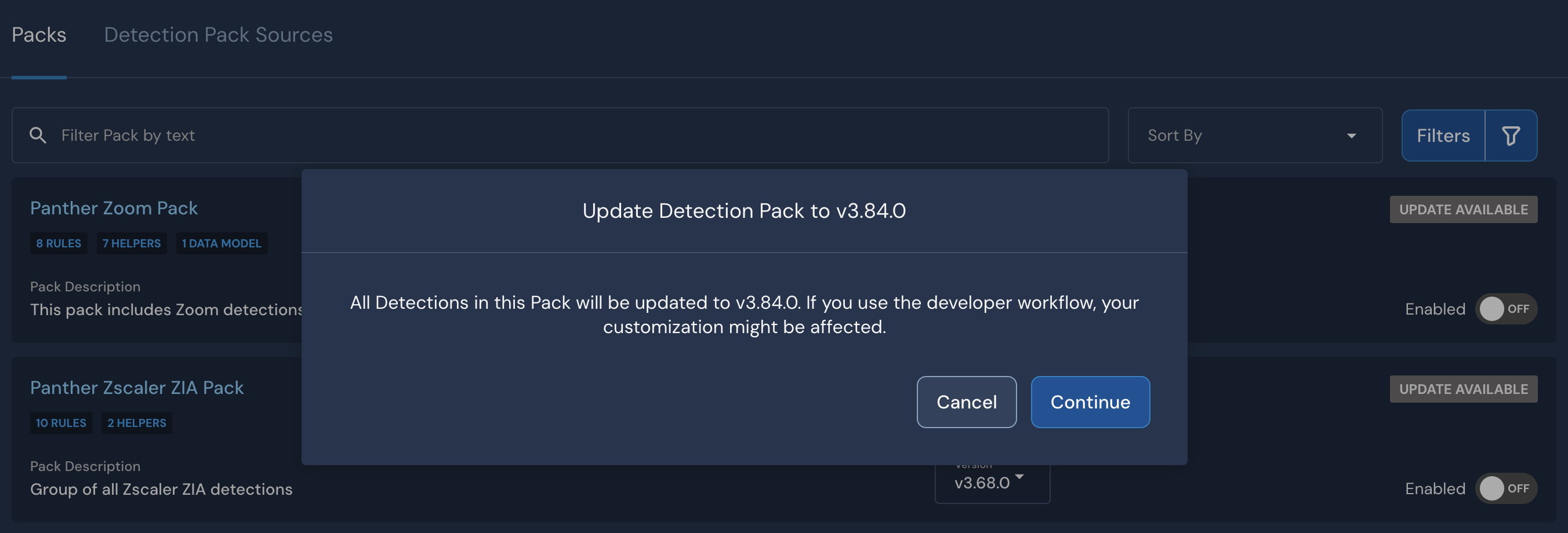Select the Packs tab
The width and height of the screenshot is (1568, 533).
tap(38, 35)
